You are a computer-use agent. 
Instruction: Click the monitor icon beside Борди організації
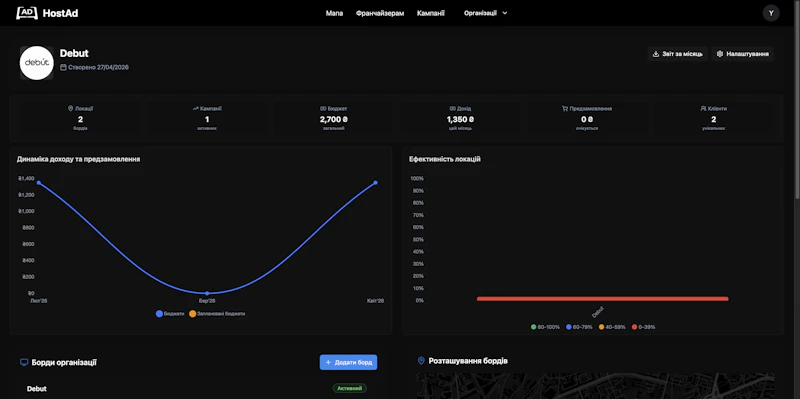[x=23, y=362]
